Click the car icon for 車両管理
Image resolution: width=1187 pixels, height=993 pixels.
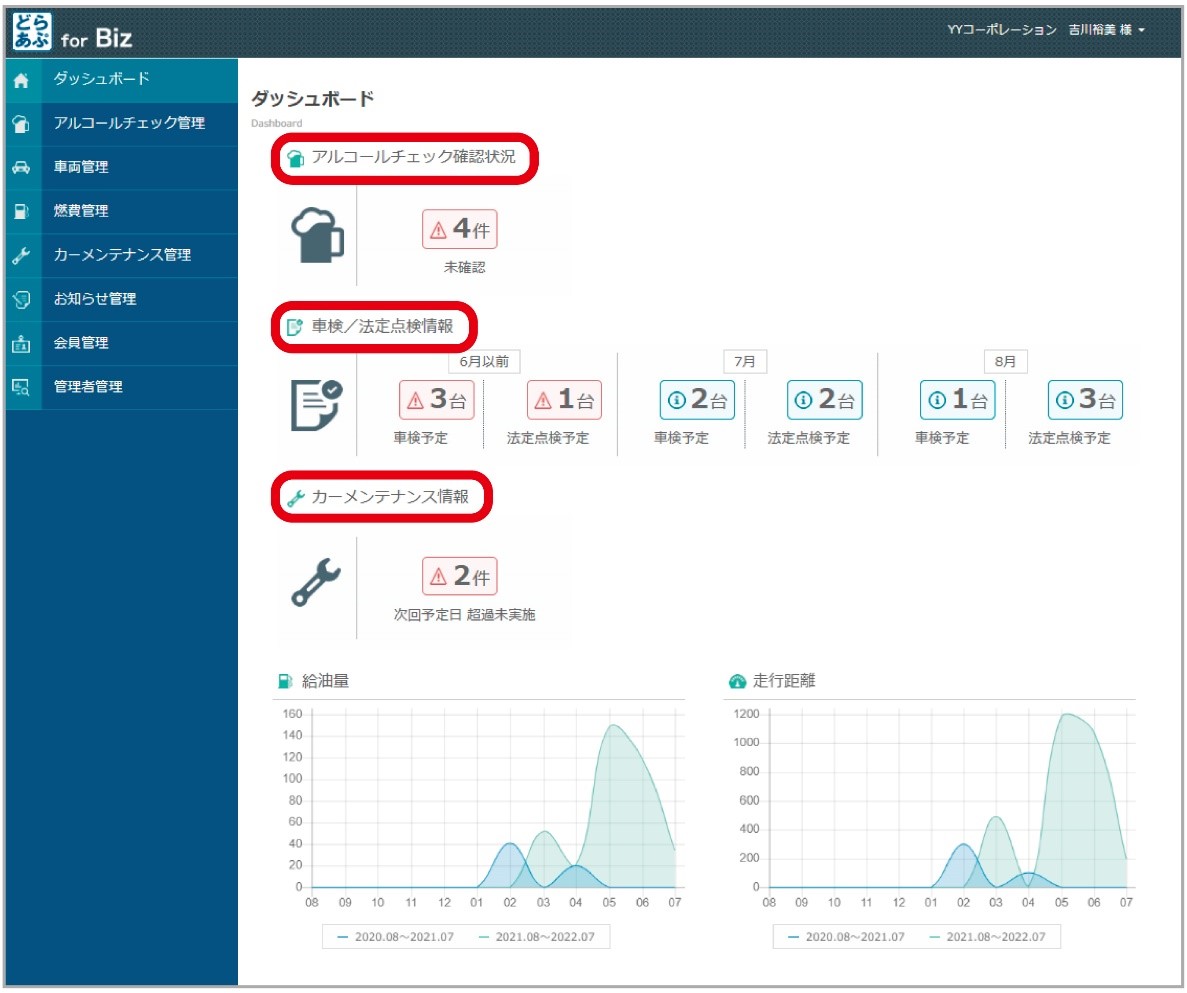click(x=21, y=168)
